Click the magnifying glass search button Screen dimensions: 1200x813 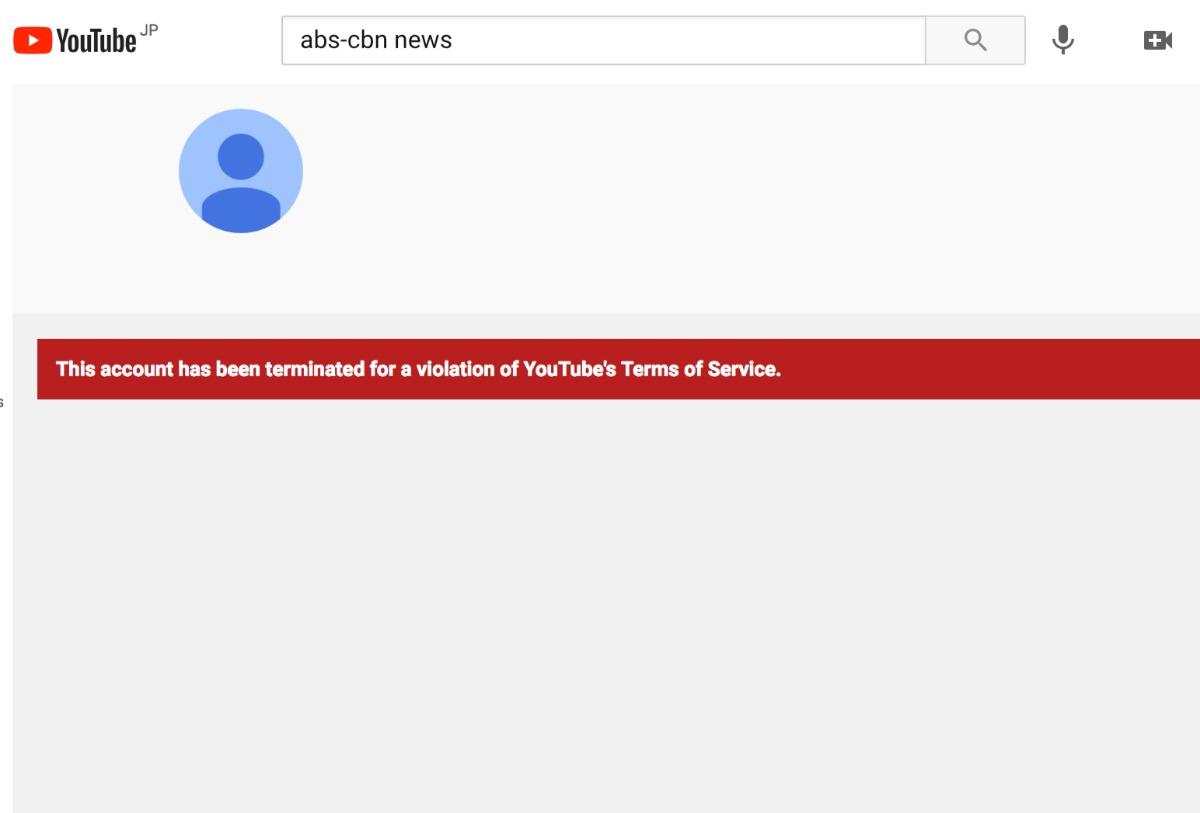coord(975,40)
